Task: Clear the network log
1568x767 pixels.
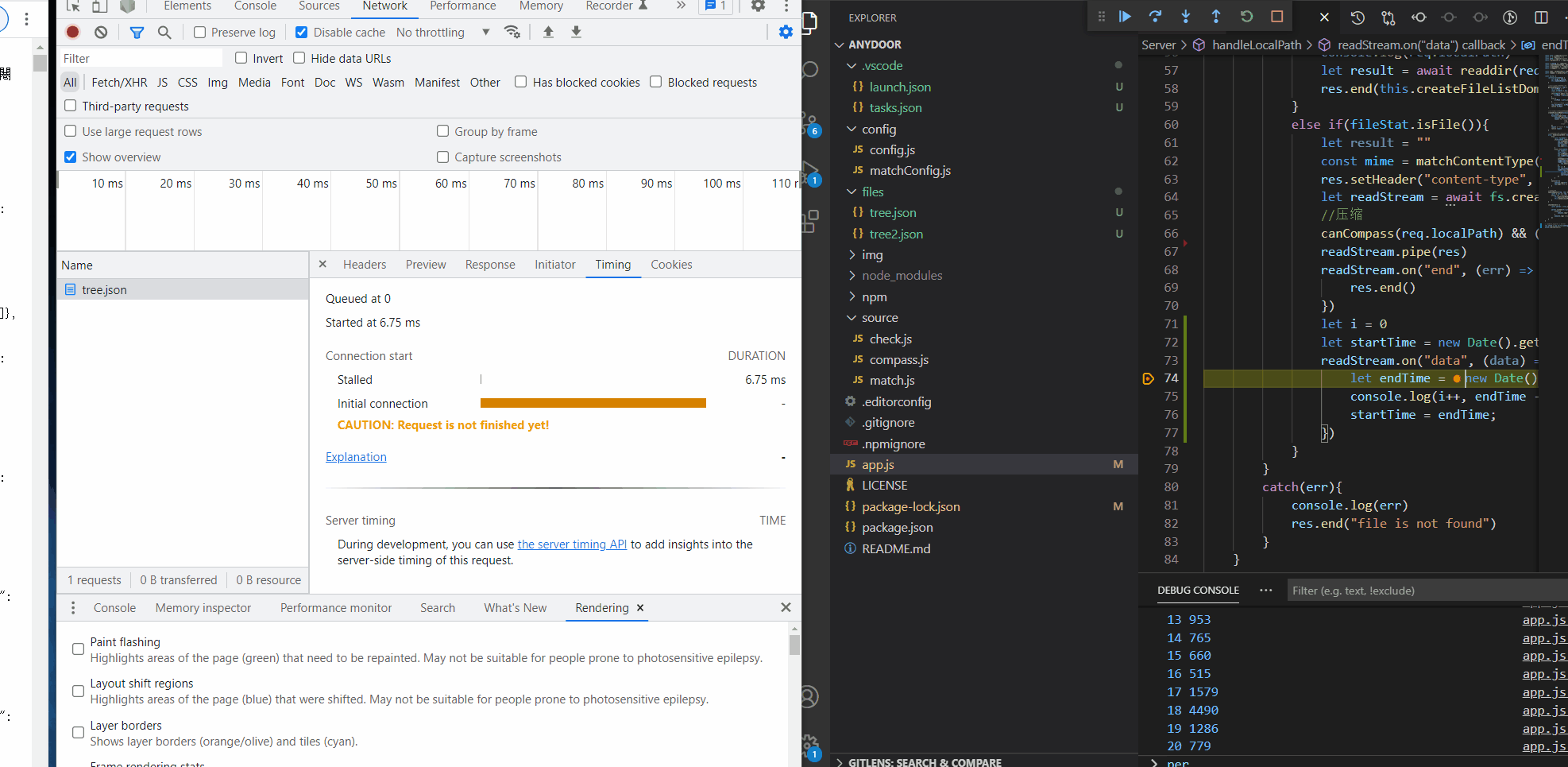Action: [x=101, y=32]
